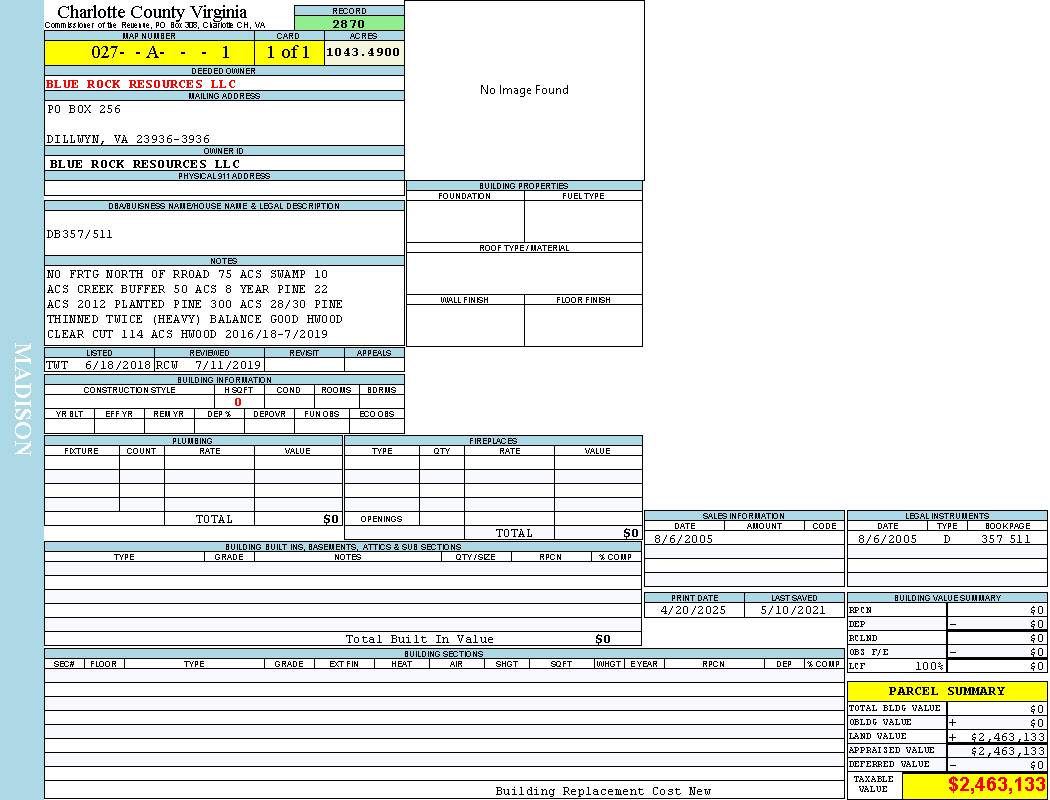Select the DB357/511 legal description
The height and width of the screenshot is (800, 1050).
pos(80,234)
